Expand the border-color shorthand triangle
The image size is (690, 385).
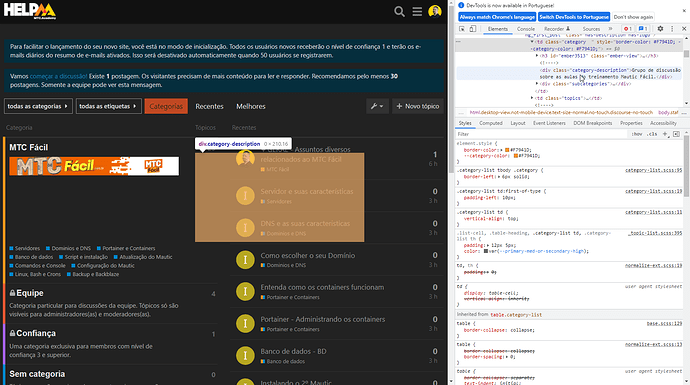click(x=503, y=150)
